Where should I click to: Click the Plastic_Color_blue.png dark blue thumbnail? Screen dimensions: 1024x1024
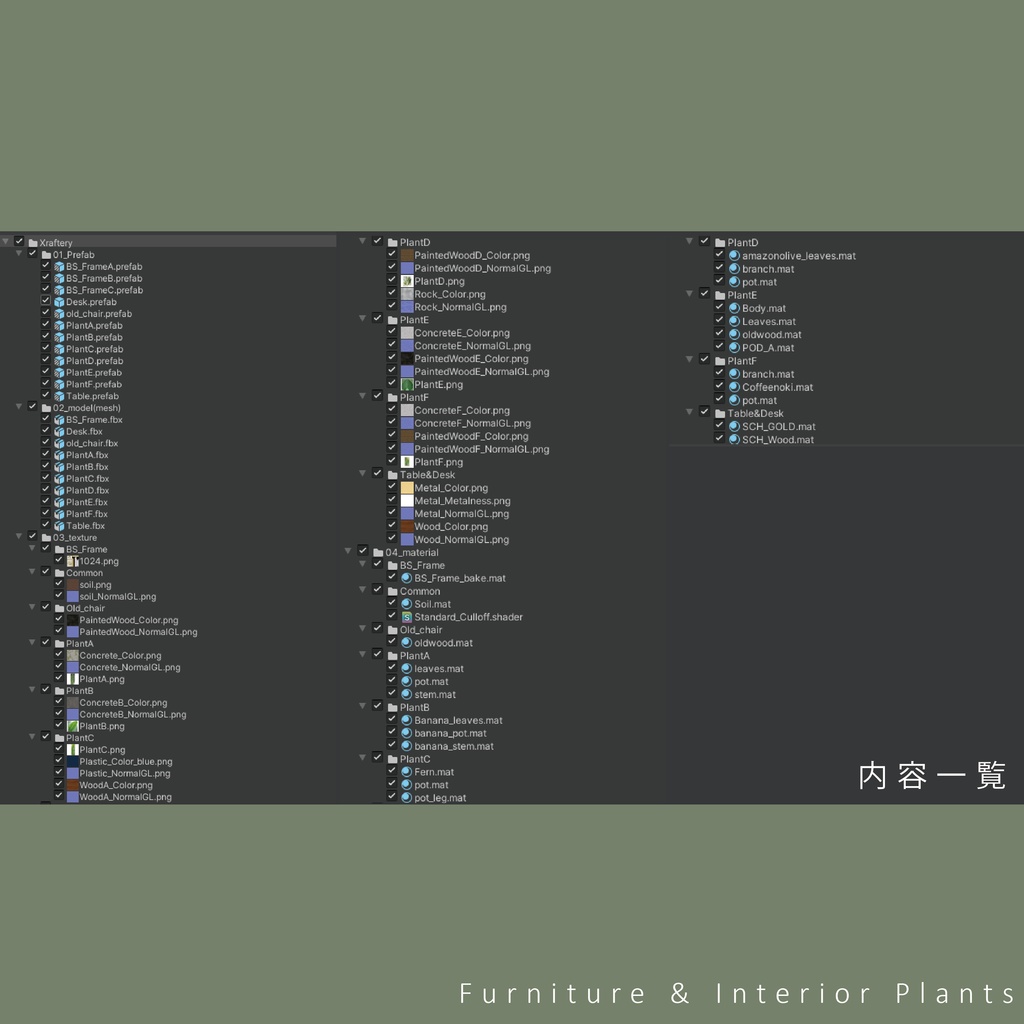[72, 761]
